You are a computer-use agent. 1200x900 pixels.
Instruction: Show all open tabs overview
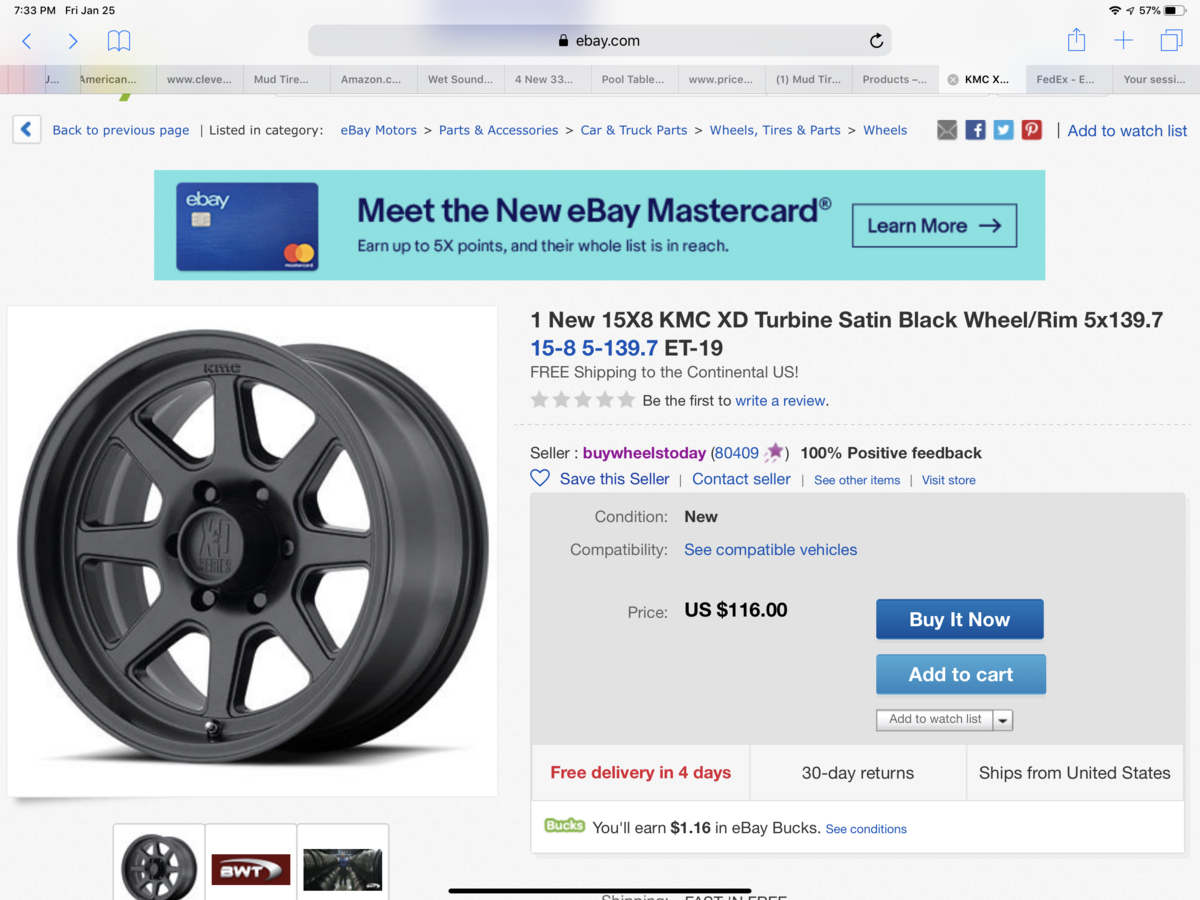click(1171, 40)
